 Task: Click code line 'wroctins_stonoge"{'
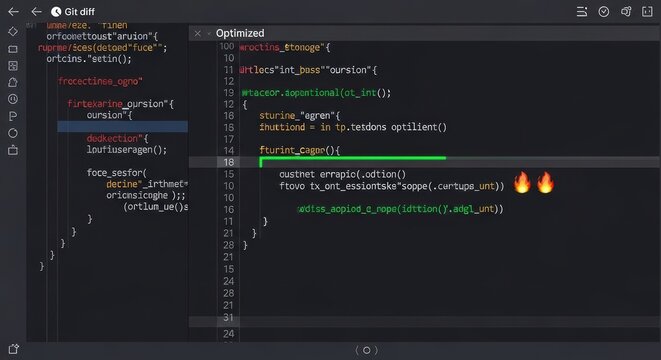coord(285,47)
